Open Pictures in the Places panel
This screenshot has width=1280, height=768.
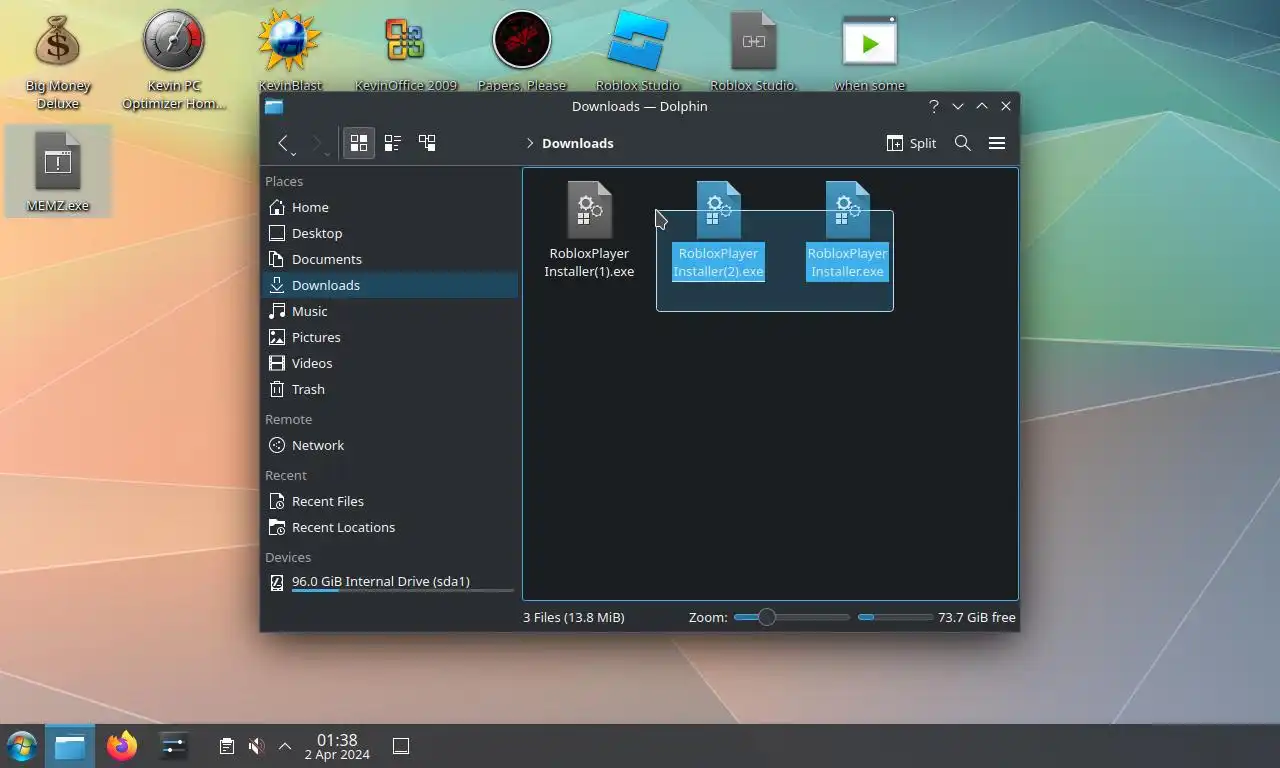(x=390, y=337)
